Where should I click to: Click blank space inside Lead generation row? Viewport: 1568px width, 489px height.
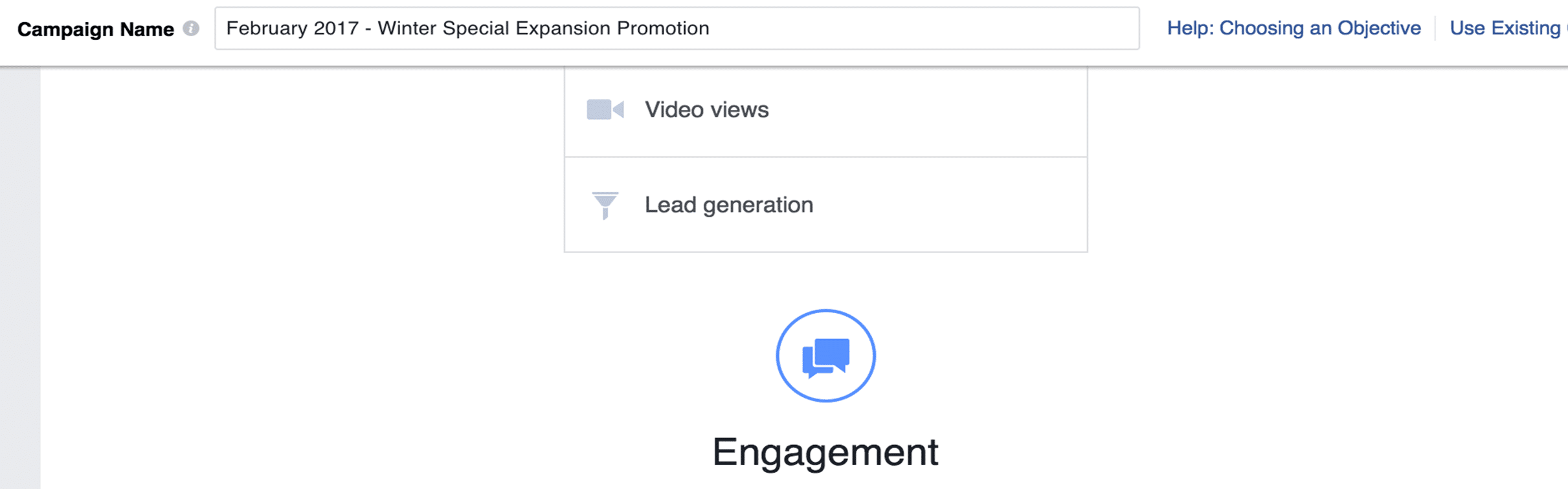[x=945, y=204]
